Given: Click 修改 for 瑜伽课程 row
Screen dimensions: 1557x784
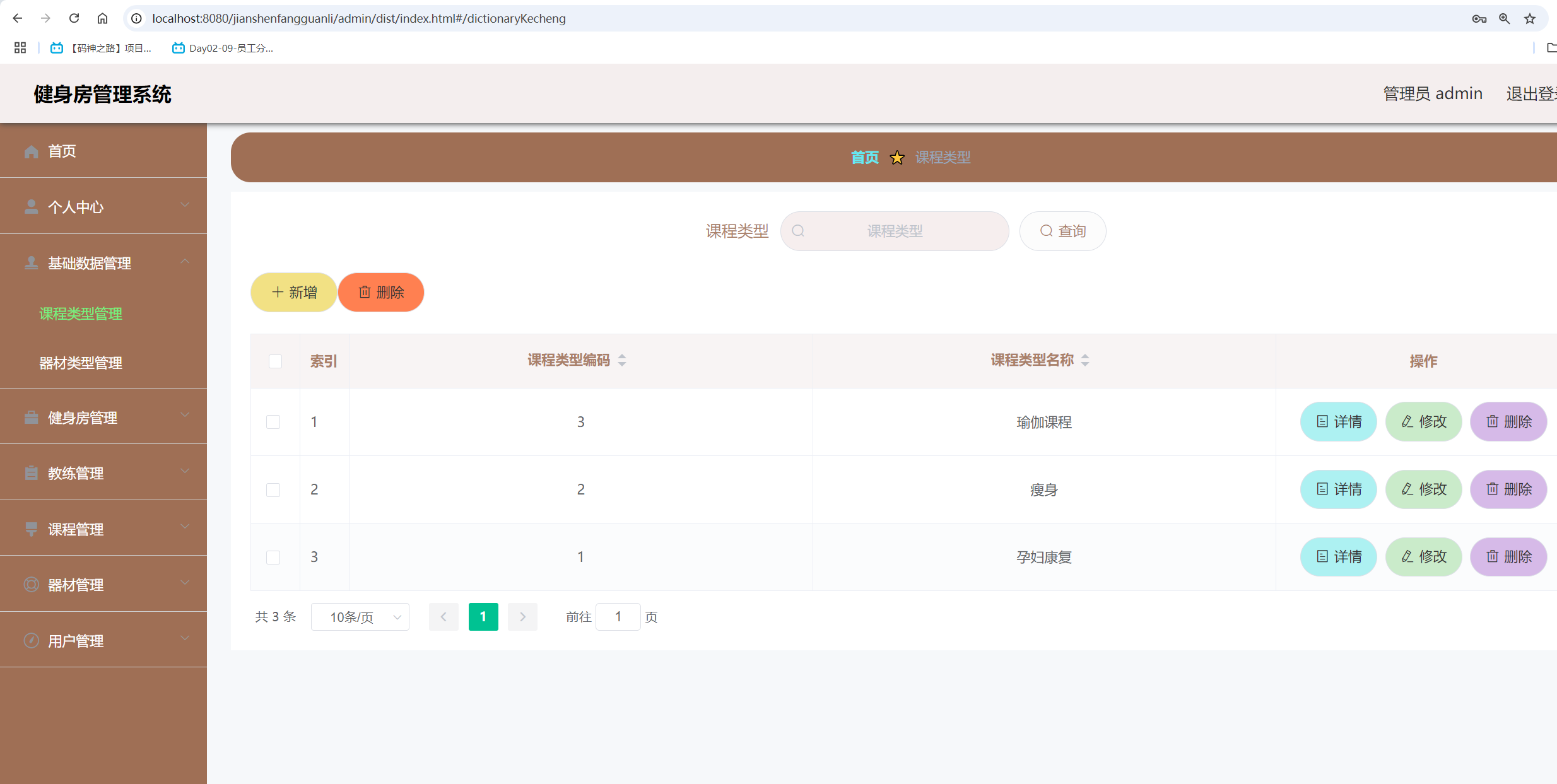Looking at the screenshot, I should coord(1424,421).
